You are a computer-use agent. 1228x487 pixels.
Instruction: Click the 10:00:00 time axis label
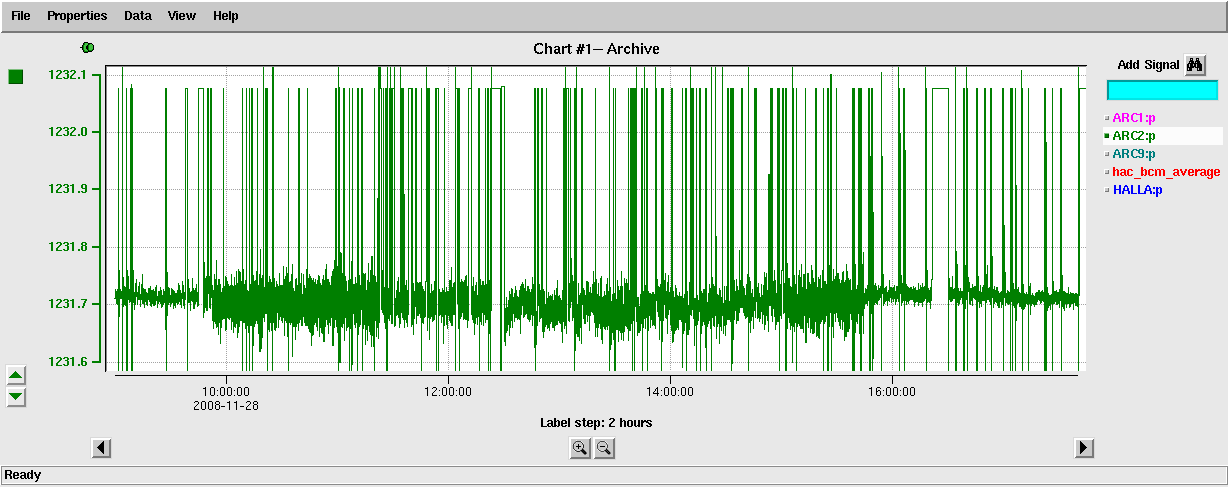[x=226, y=392]
